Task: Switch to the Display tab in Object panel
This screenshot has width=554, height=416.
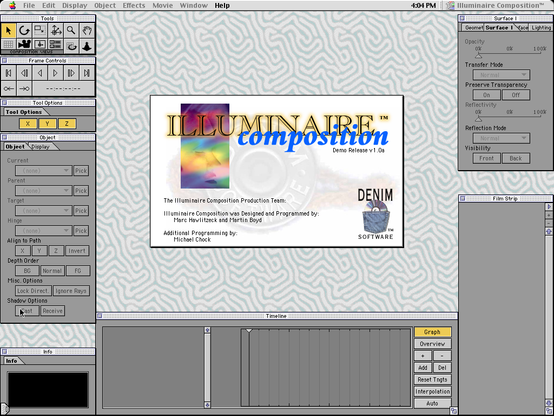Action: [x=41, y=147]
